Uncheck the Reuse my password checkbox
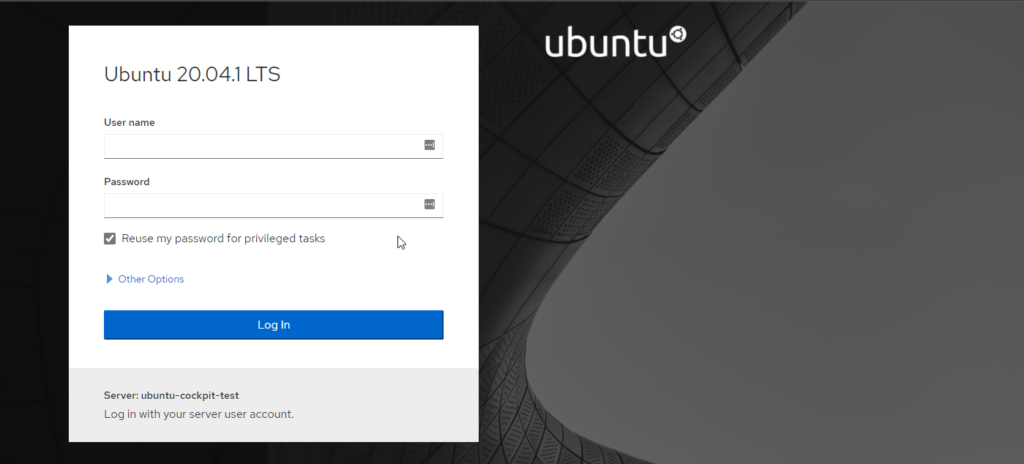The image size is (1024, 464). coord(110,239)
